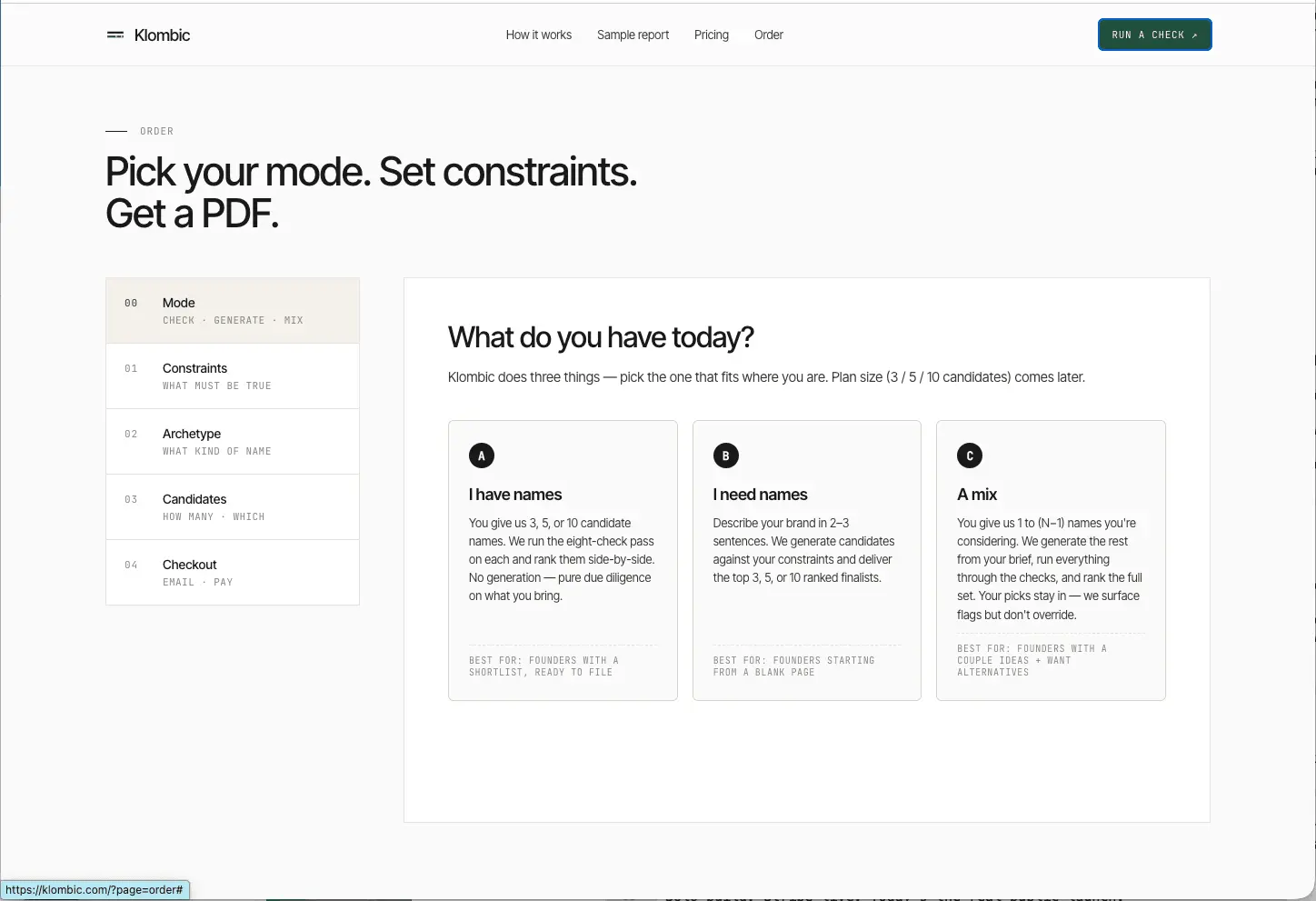Select the Candidates step
Screen dimensions: 1316x901
tap(233, 507)
